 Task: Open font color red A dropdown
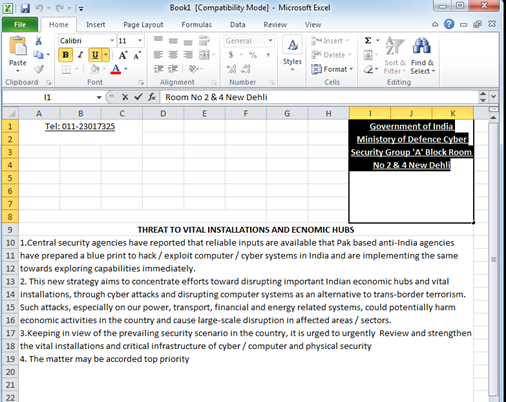[x=126, y=69]
